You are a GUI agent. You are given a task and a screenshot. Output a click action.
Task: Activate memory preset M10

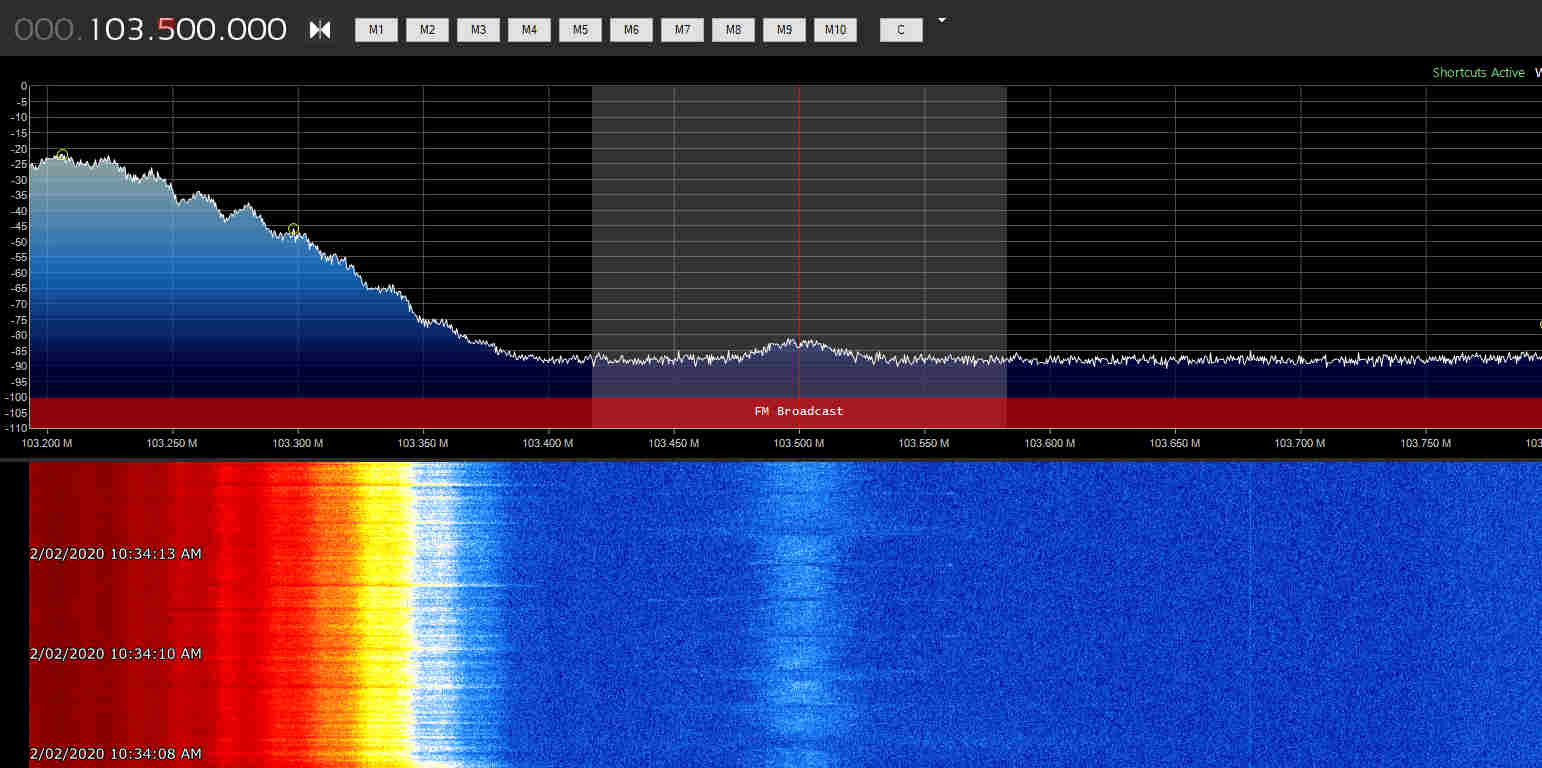point(835,30)
